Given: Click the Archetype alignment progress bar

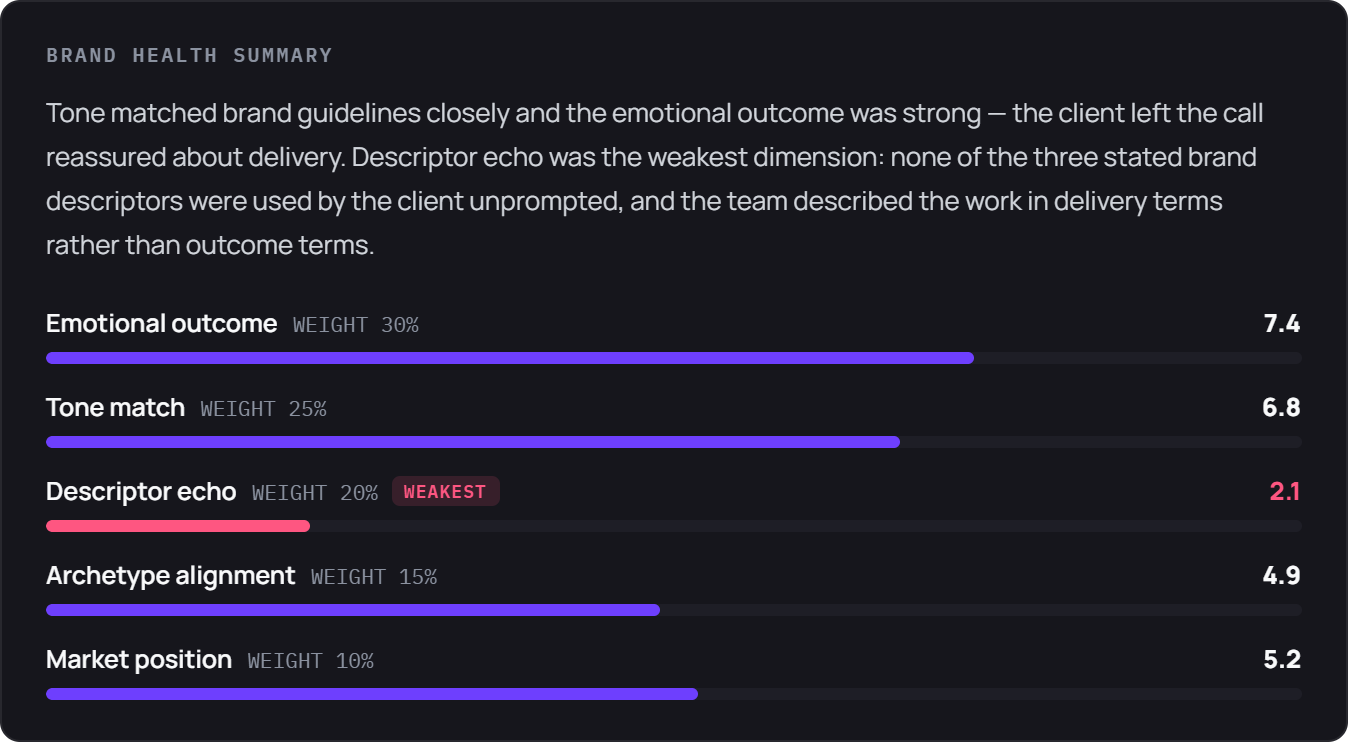Looking at the screenshot, I should (674, 610).
